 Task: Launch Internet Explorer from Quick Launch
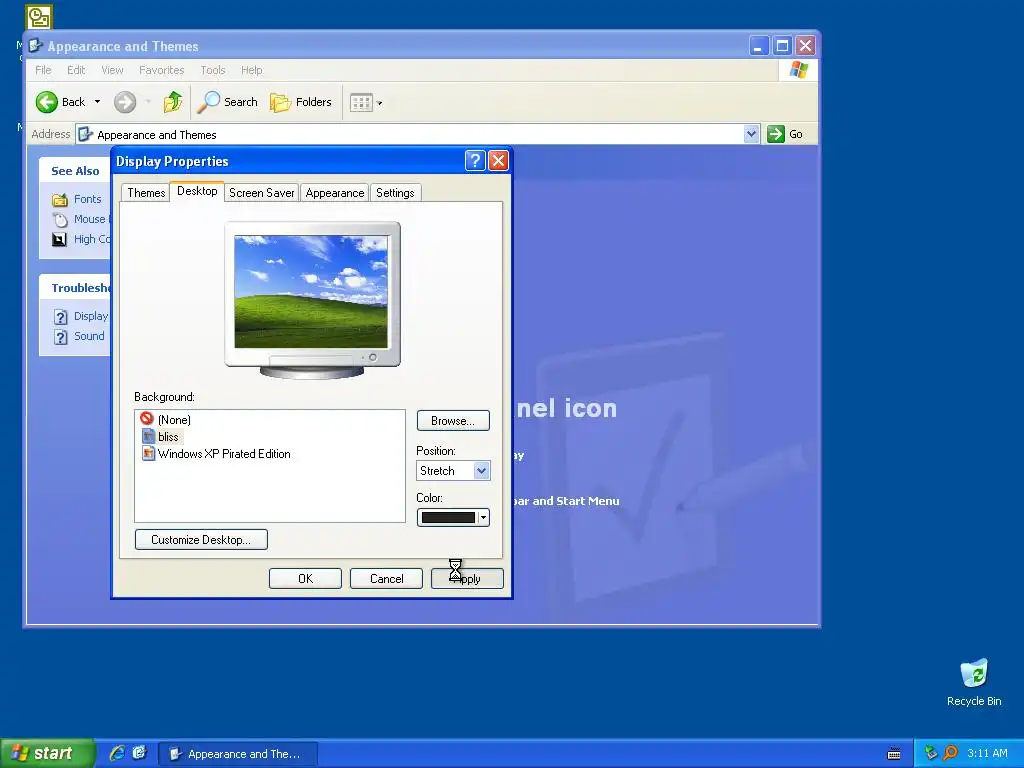point(117,754)
